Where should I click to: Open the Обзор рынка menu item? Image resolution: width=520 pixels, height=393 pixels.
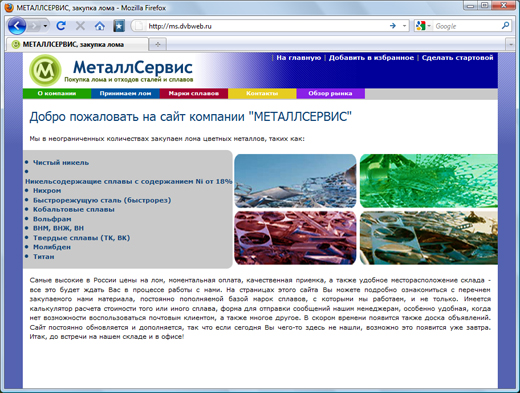pyautogui.click(x=330, y=93)
